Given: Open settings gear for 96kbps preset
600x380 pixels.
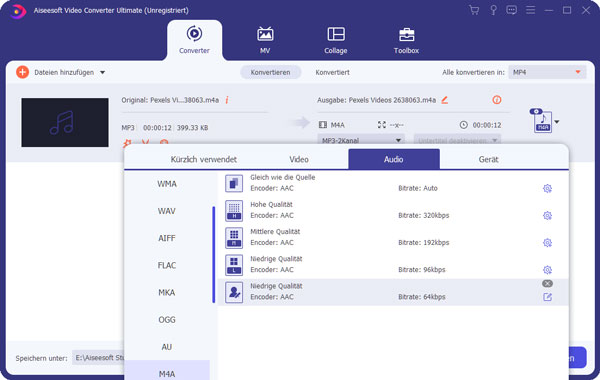Looking at the screenshot, I should click(548, 270).
